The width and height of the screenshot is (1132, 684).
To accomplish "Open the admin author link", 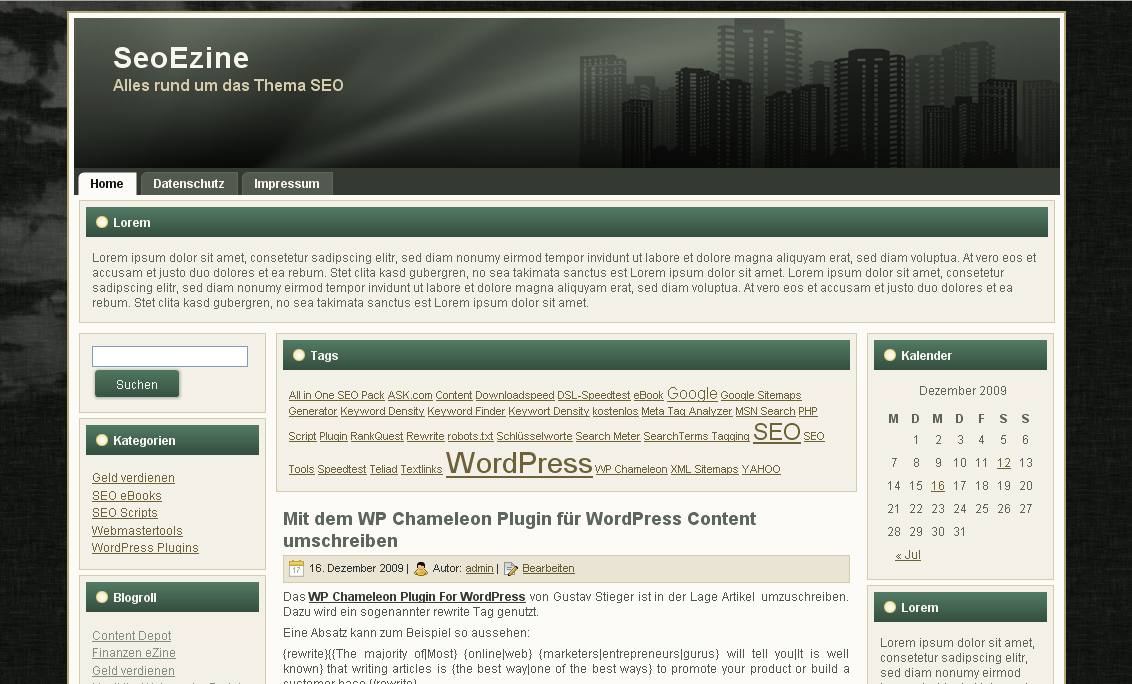I will [x=479, y=568].
